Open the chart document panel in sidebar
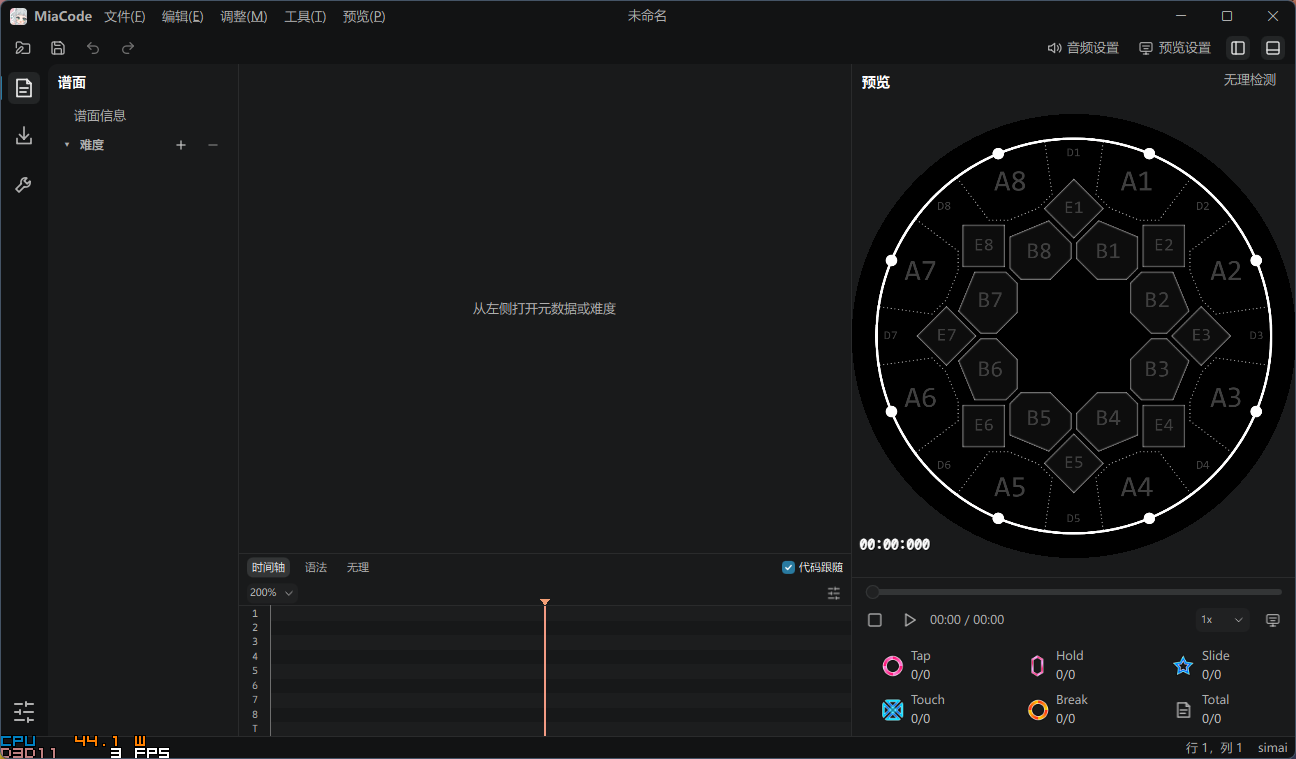Viewport: 1296px width, 759px height. [x=24, y=88]
